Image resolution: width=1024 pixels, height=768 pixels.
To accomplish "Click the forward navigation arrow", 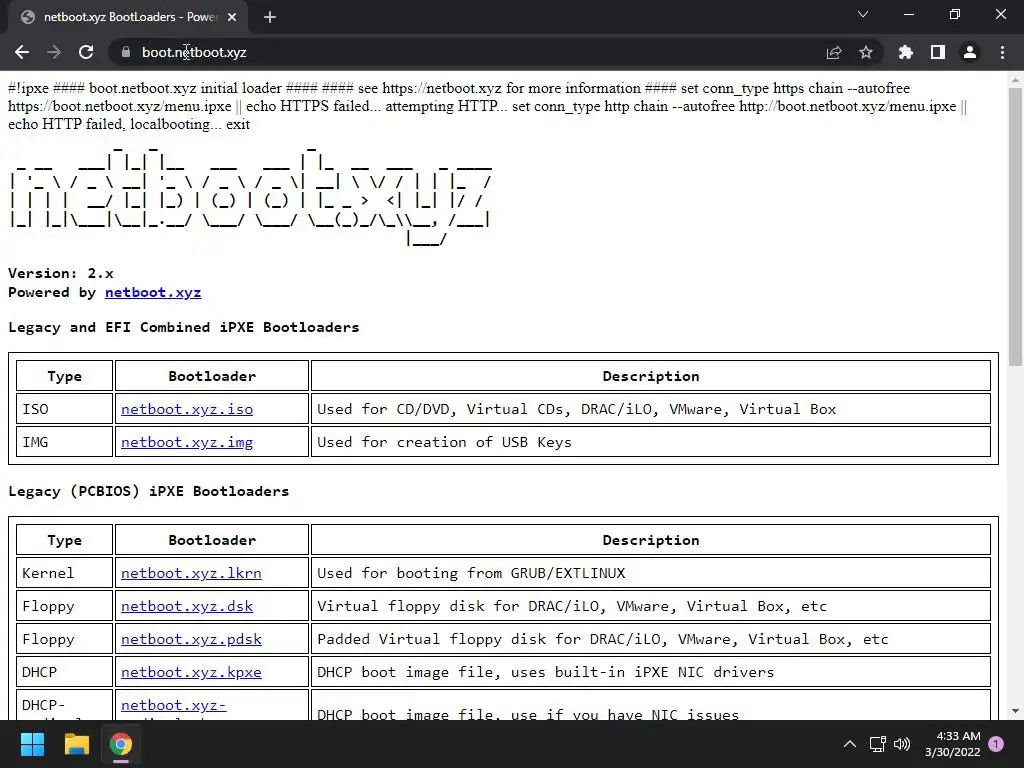I will coord(54,52).
